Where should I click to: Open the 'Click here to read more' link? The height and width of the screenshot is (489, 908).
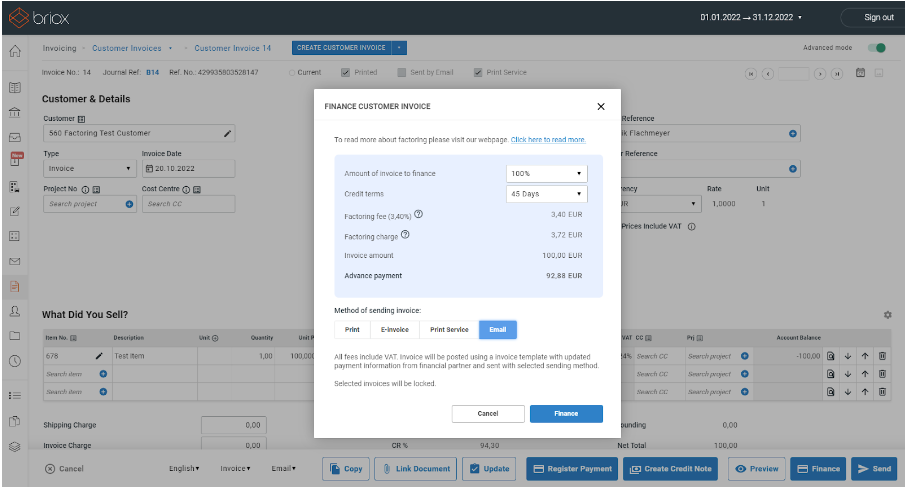click(548, 140)
